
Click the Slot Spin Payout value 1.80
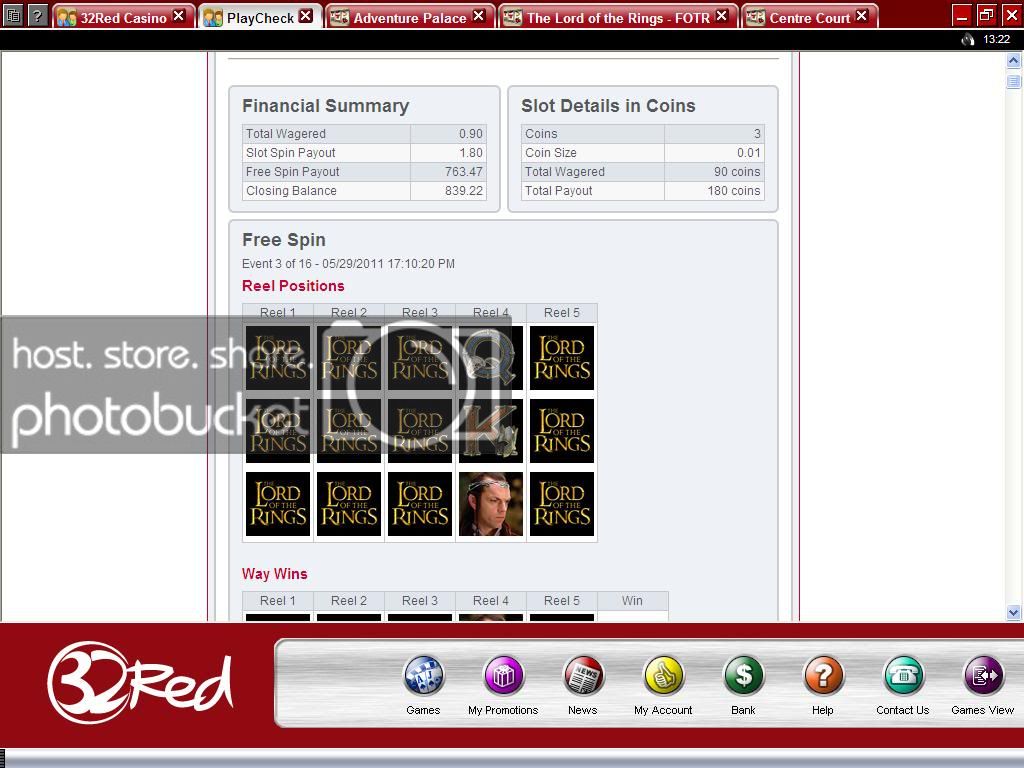click(470, 153)
